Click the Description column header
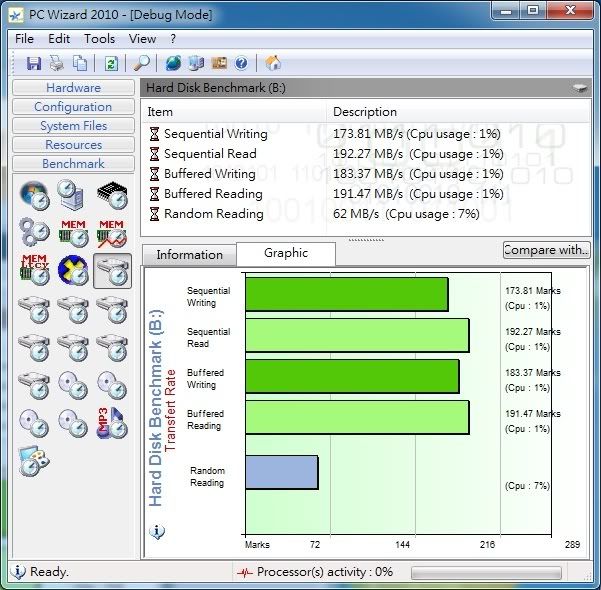 point(458,112)
